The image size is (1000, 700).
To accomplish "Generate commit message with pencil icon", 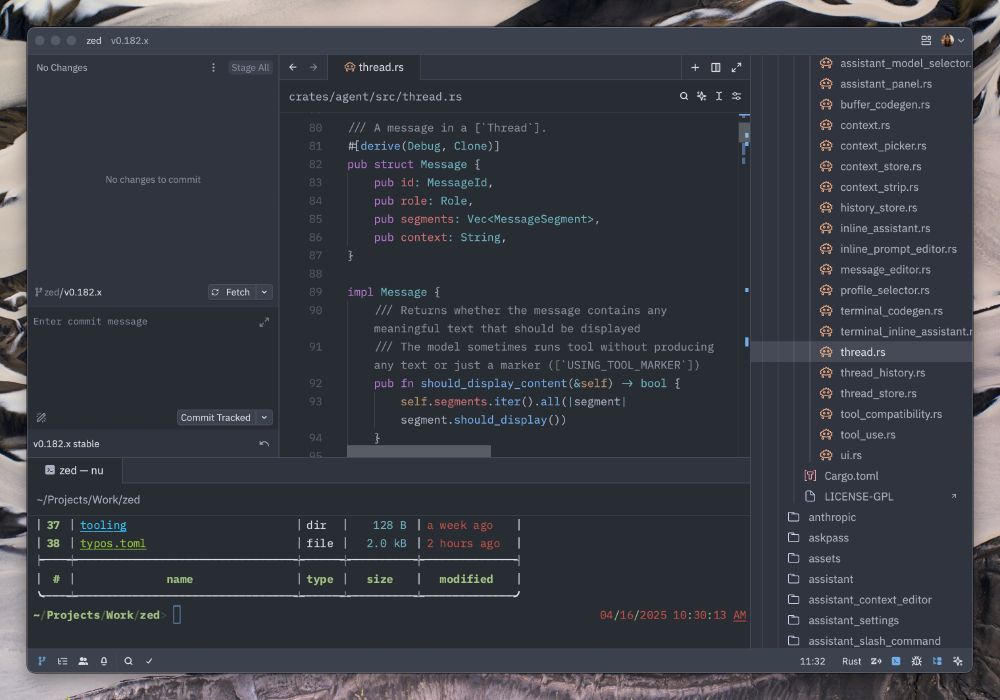I will pyautogui.click(x=41, y=418).
